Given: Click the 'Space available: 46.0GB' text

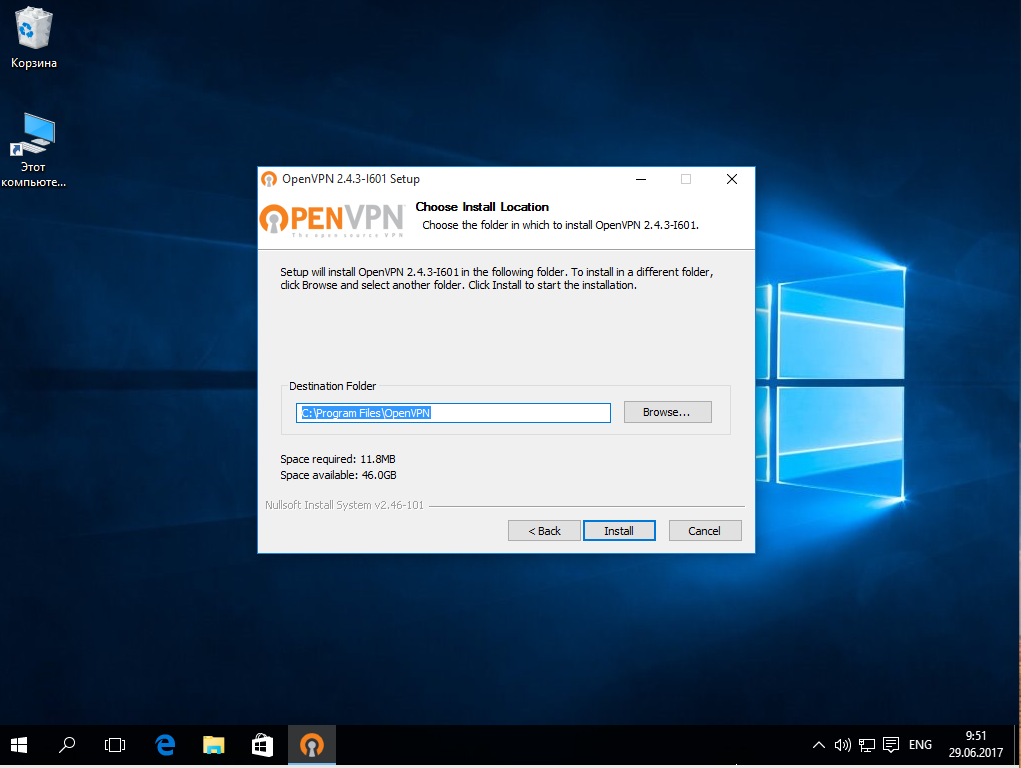Looking at the screenshot, I should 339,476.
